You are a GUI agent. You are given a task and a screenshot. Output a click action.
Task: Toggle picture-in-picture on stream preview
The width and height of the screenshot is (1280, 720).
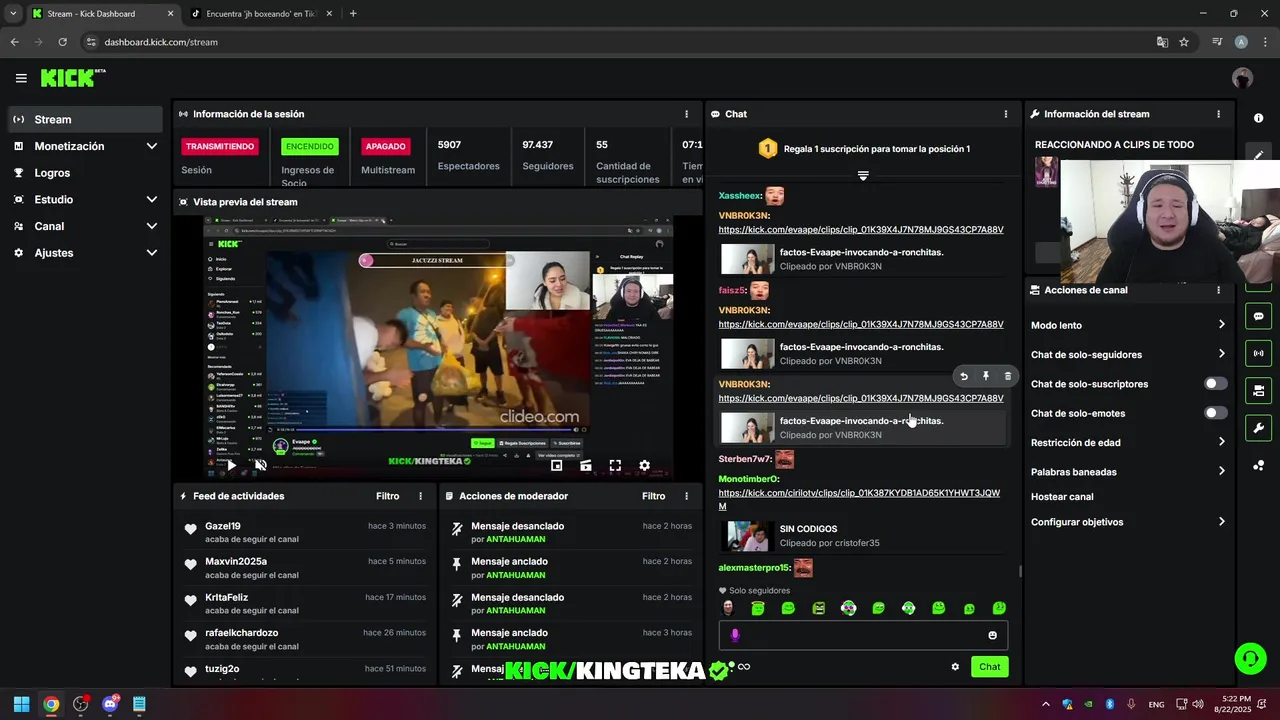(557, 465)
